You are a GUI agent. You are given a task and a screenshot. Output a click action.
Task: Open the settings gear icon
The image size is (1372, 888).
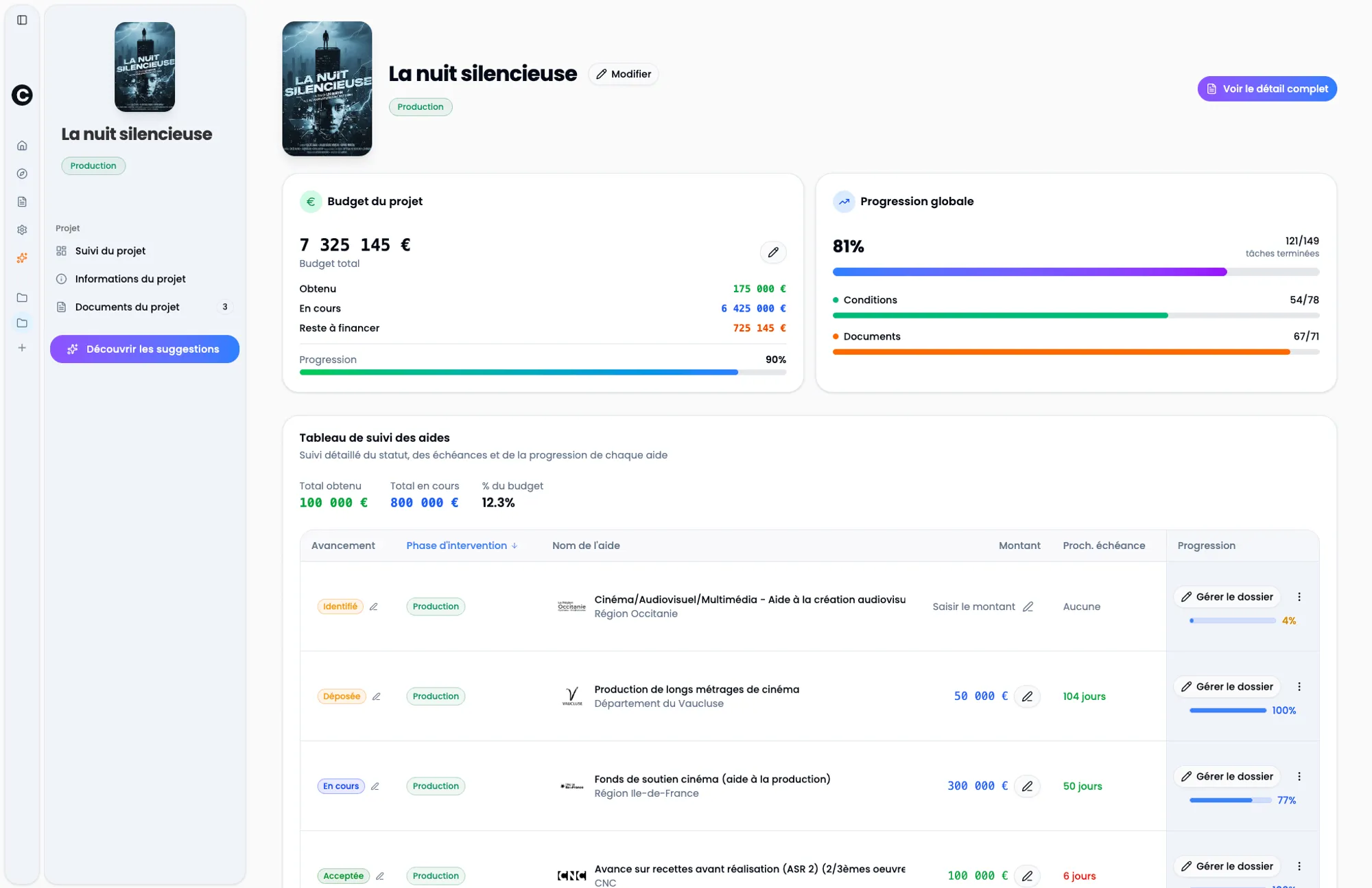pos(22,230)
